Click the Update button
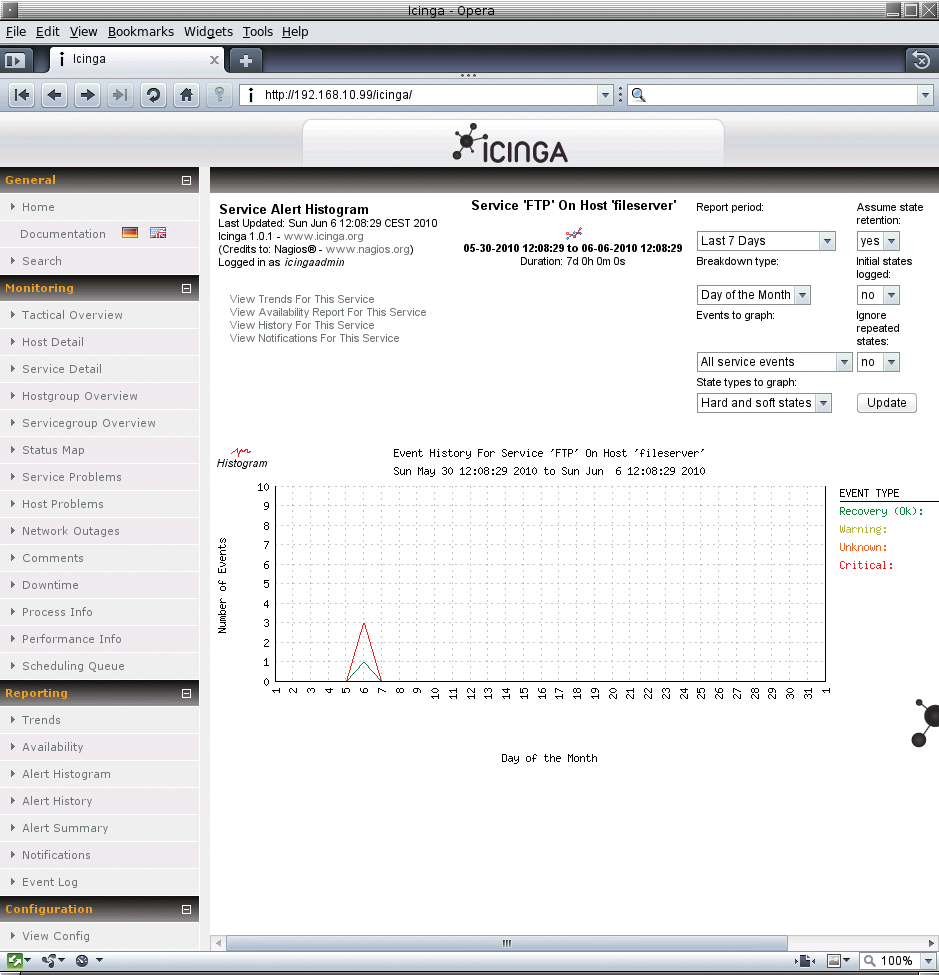Screen dimensions: 939x975 (886, 403)
